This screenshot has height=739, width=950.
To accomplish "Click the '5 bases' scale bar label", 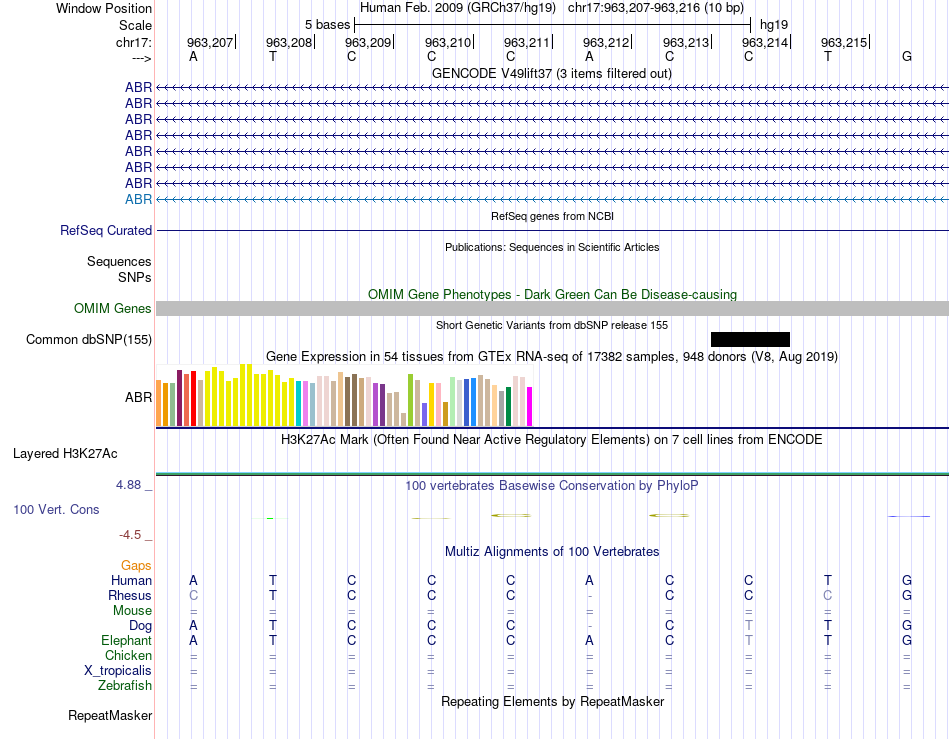I will click(x=327, y=25).
